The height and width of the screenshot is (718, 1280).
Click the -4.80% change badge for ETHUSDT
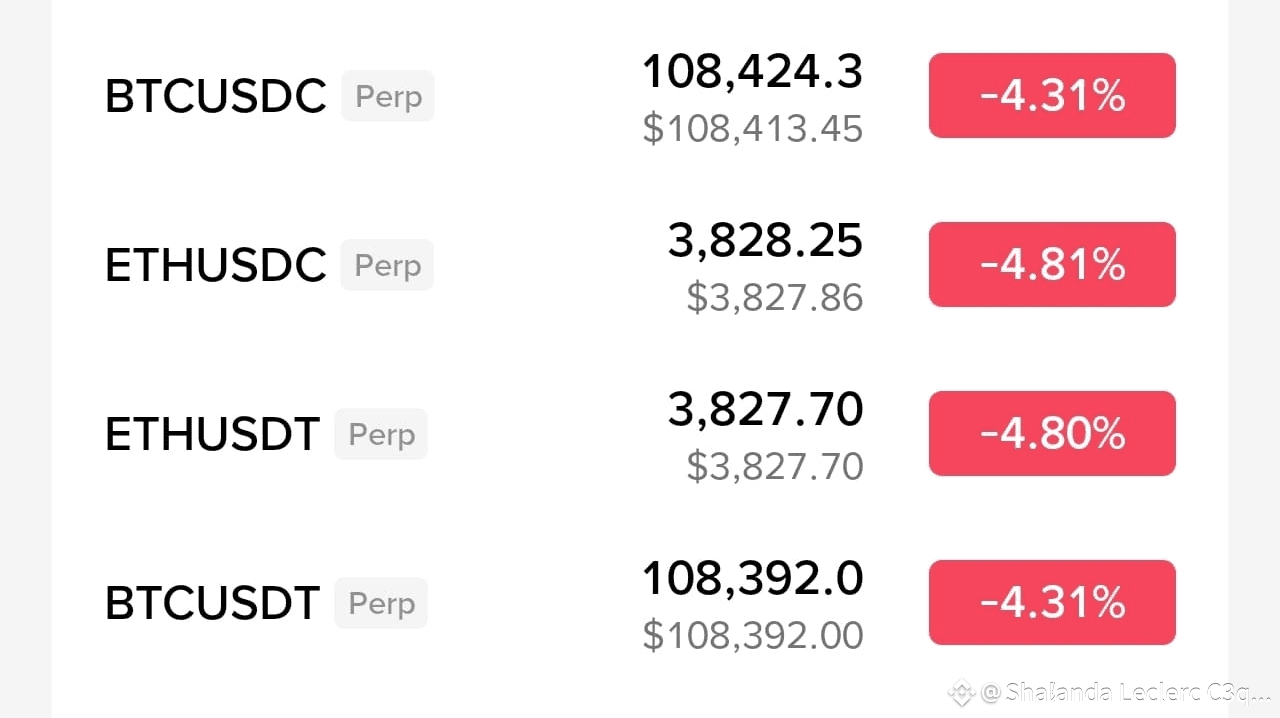click(1052, 434)
